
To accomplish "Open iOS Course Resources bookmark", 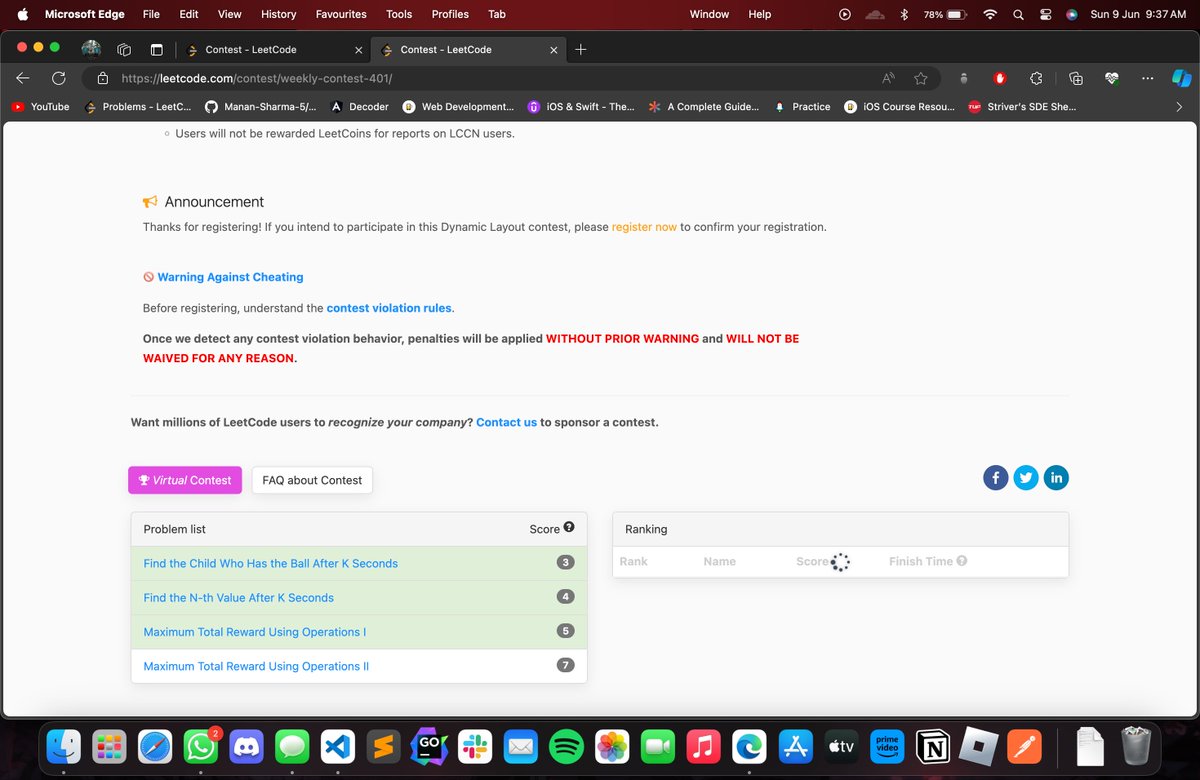I will tap(897, 106).
